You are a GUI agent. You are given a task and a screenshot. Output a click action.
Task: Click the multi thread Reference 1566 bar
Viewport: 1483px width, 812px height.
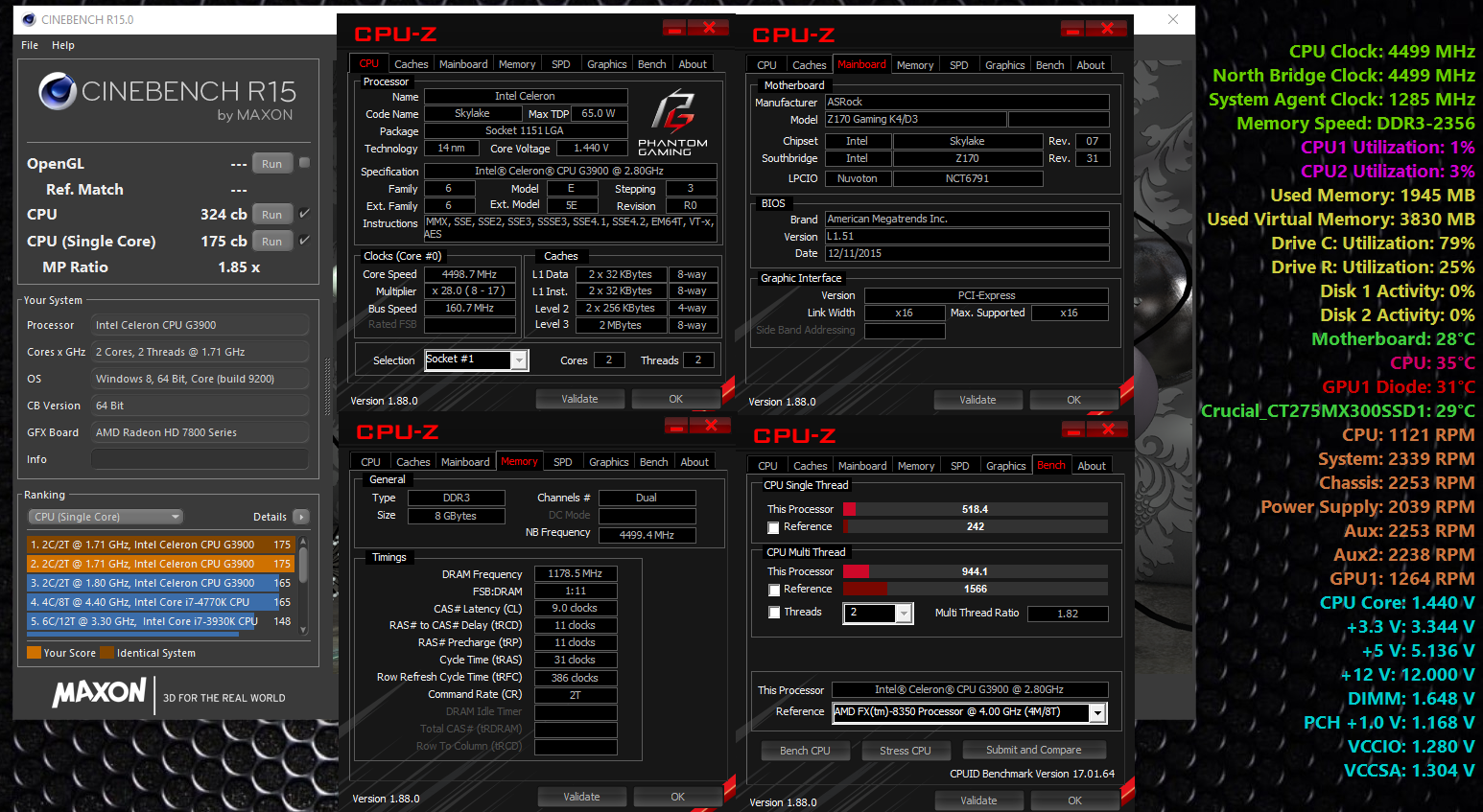(976, 589)
